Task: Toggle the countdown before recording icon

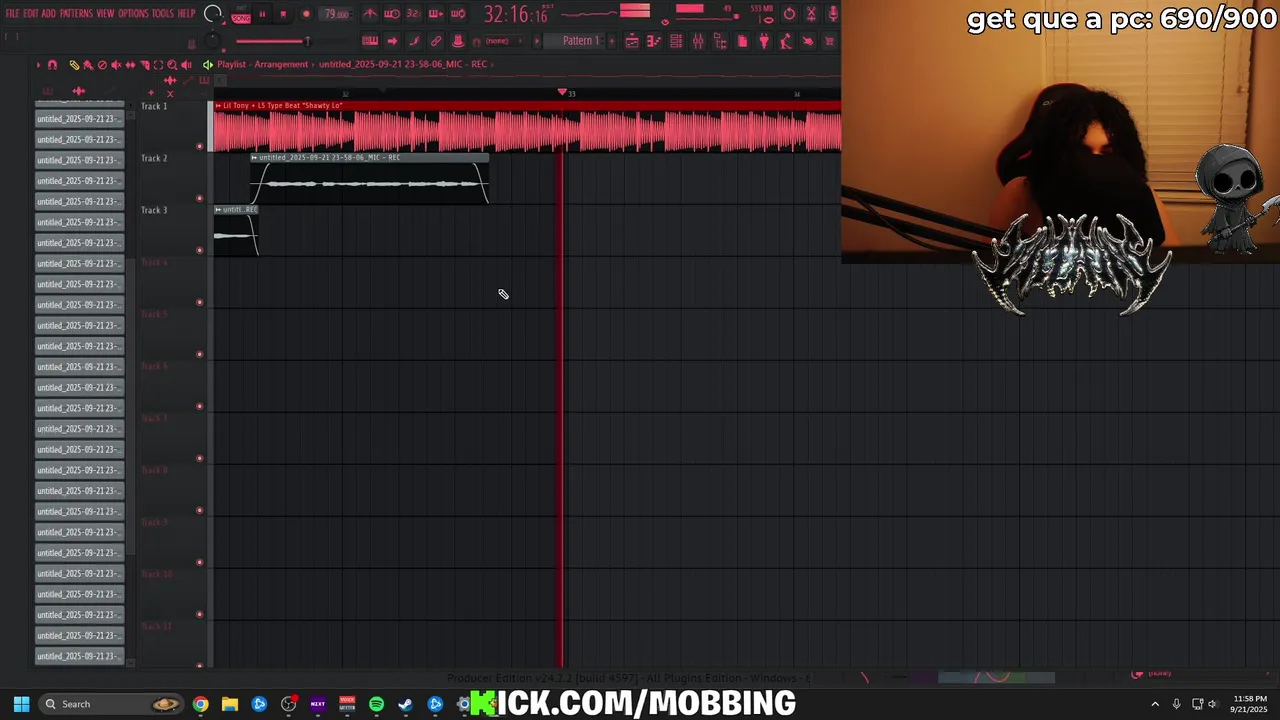Action: pyautogui.click(x=412, y=14)
